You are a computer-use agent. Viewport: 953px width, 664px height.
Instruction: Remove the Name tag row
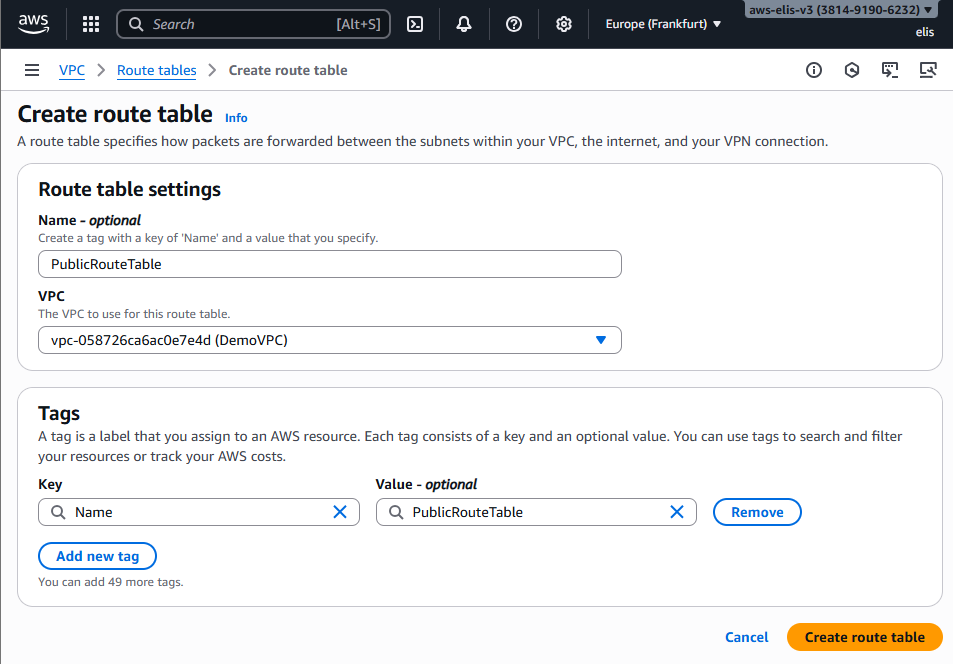[x=756, y=512]
